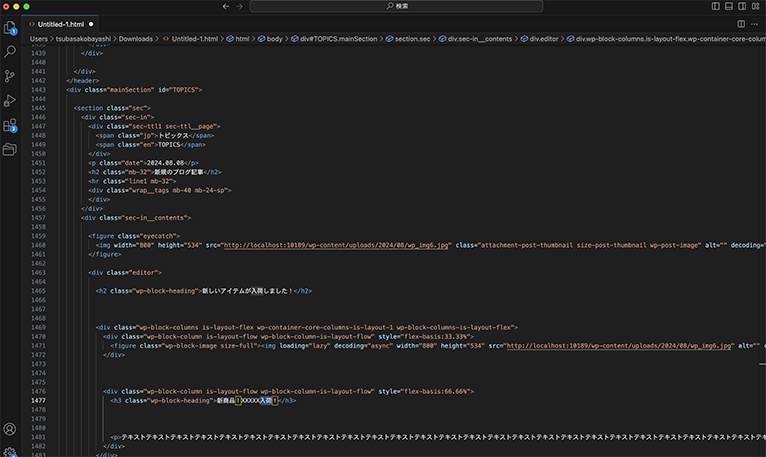Open the Extensions view
Screen dimensions: 766x457
[10, 126]
